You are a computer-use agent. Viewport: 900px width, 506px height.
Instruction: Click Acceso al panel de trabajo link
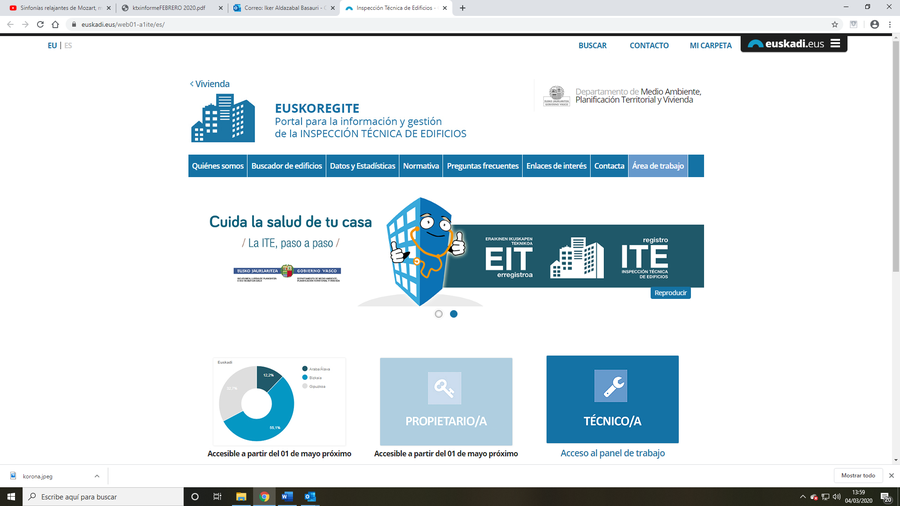tap(612, 453)
